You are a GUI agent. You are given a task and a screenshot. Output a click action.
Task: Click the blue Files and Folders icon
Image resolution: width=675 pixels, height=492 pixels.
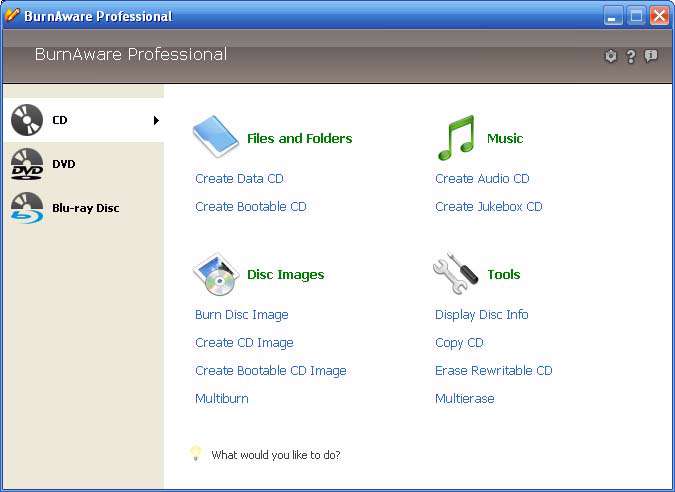click(x=215, y=136)
